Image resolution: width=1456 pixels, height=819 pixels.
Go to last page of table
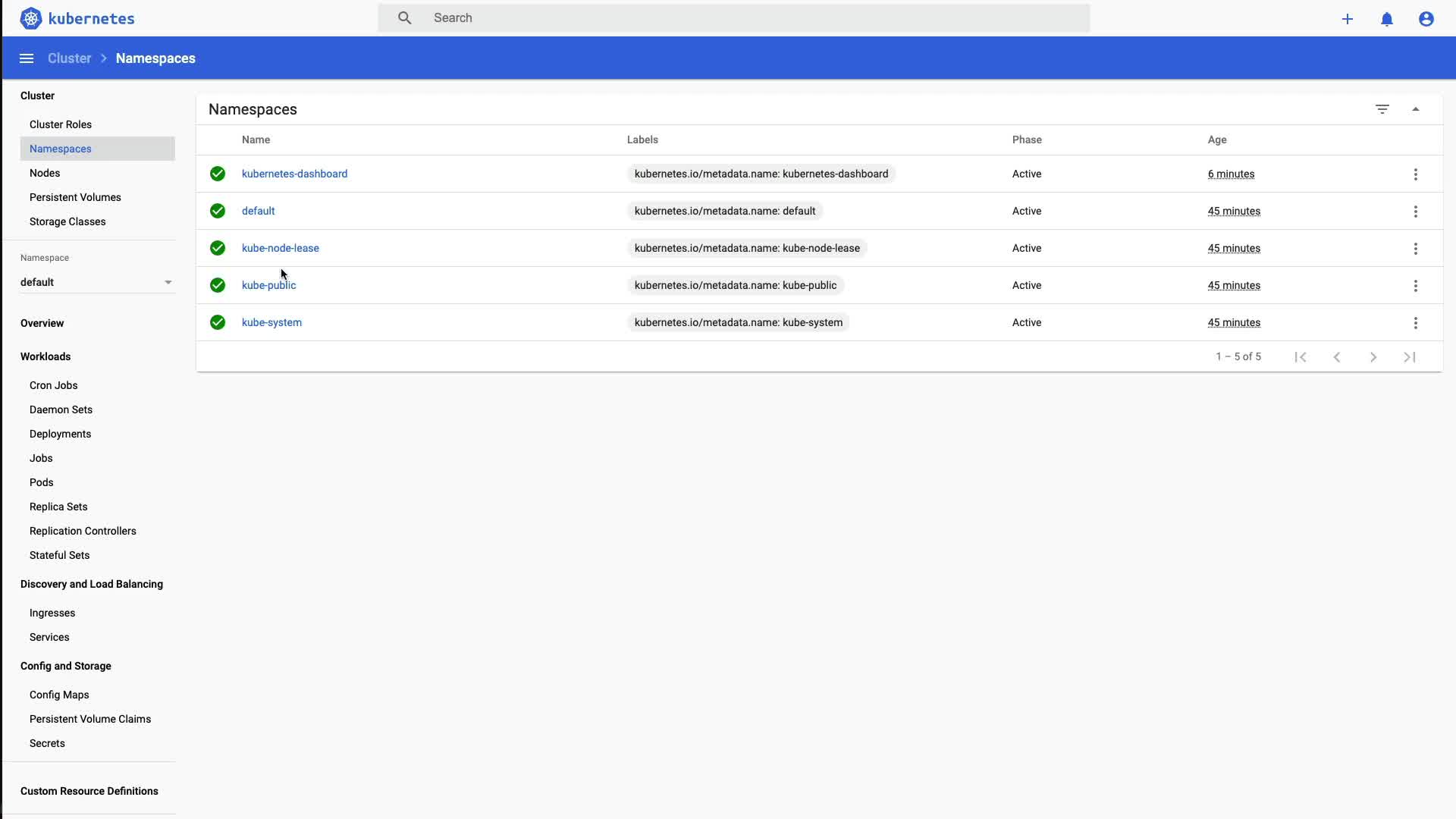click(1410, 357)
